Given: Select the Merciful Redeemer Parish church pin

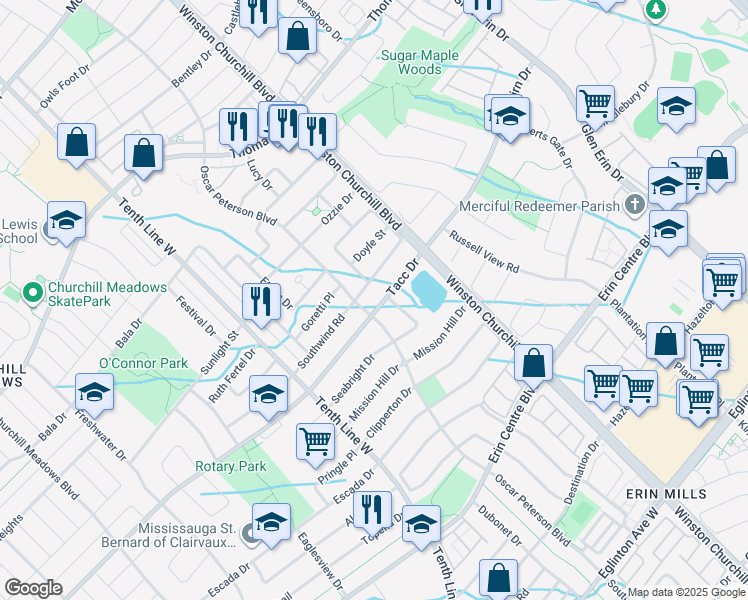Looking at the screenshot, I should pos(635,206).
